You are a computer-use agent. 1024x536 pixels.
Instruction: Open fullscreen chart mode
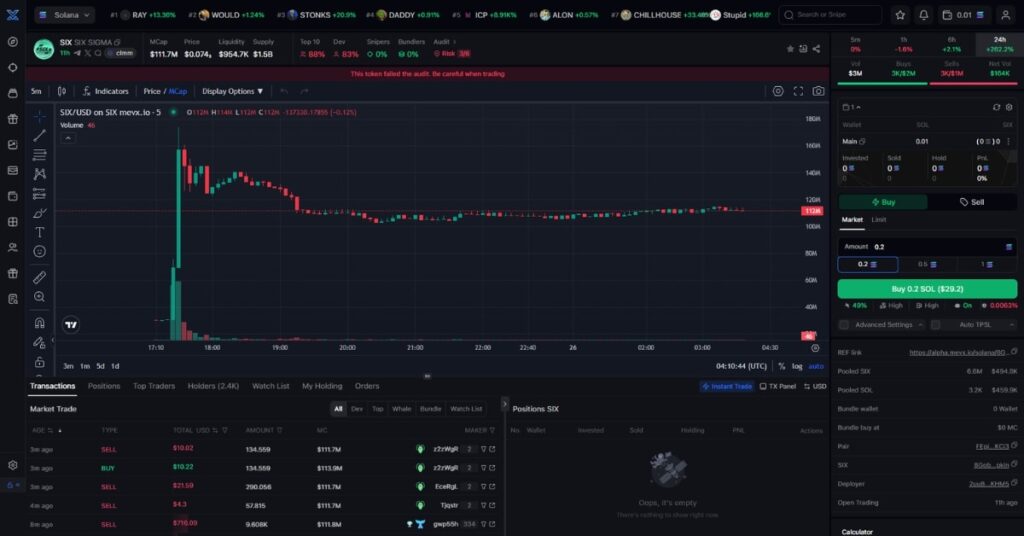(798, 91)
